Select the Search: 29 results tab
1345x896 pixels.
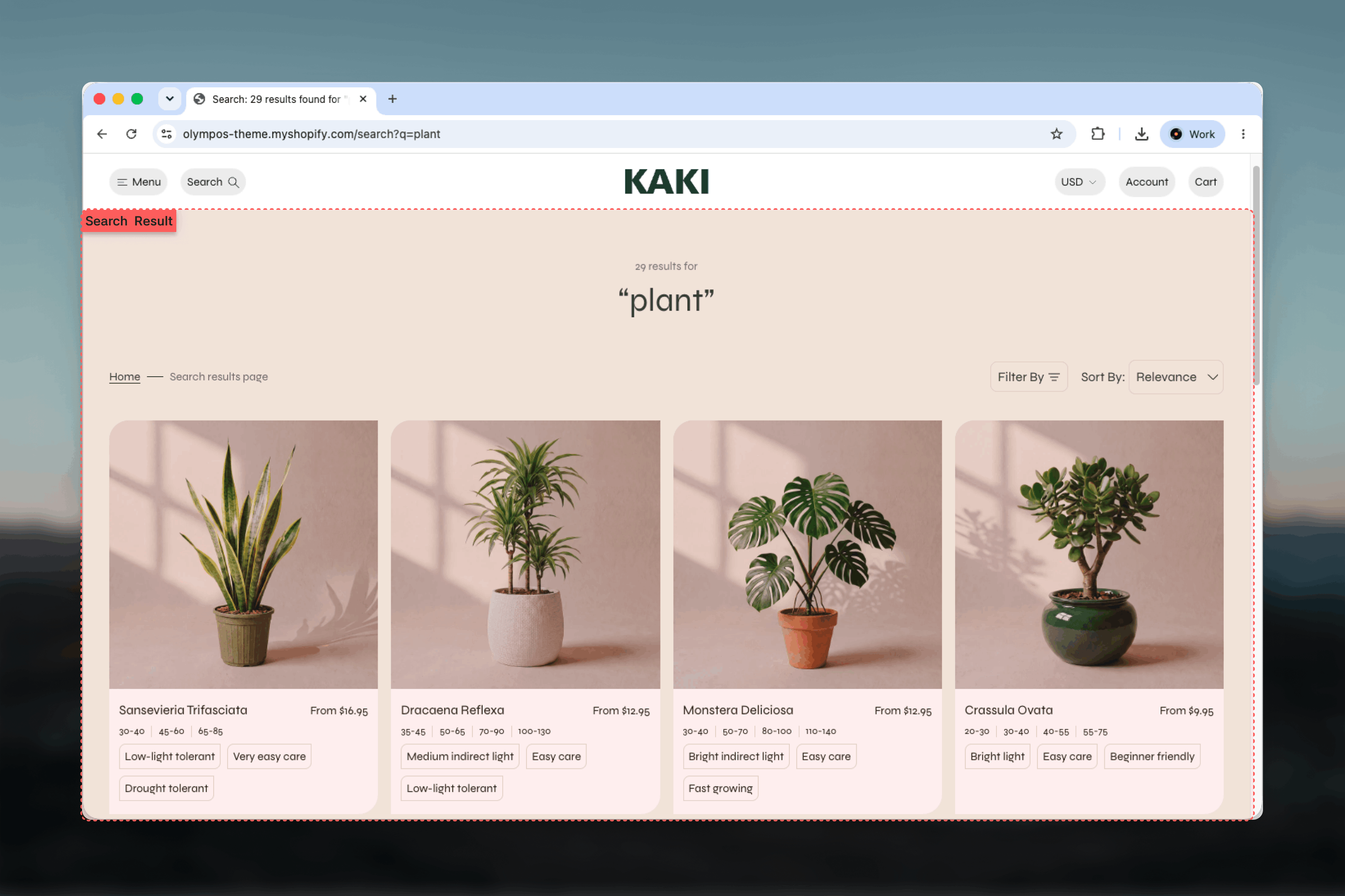tap(280, 99)
